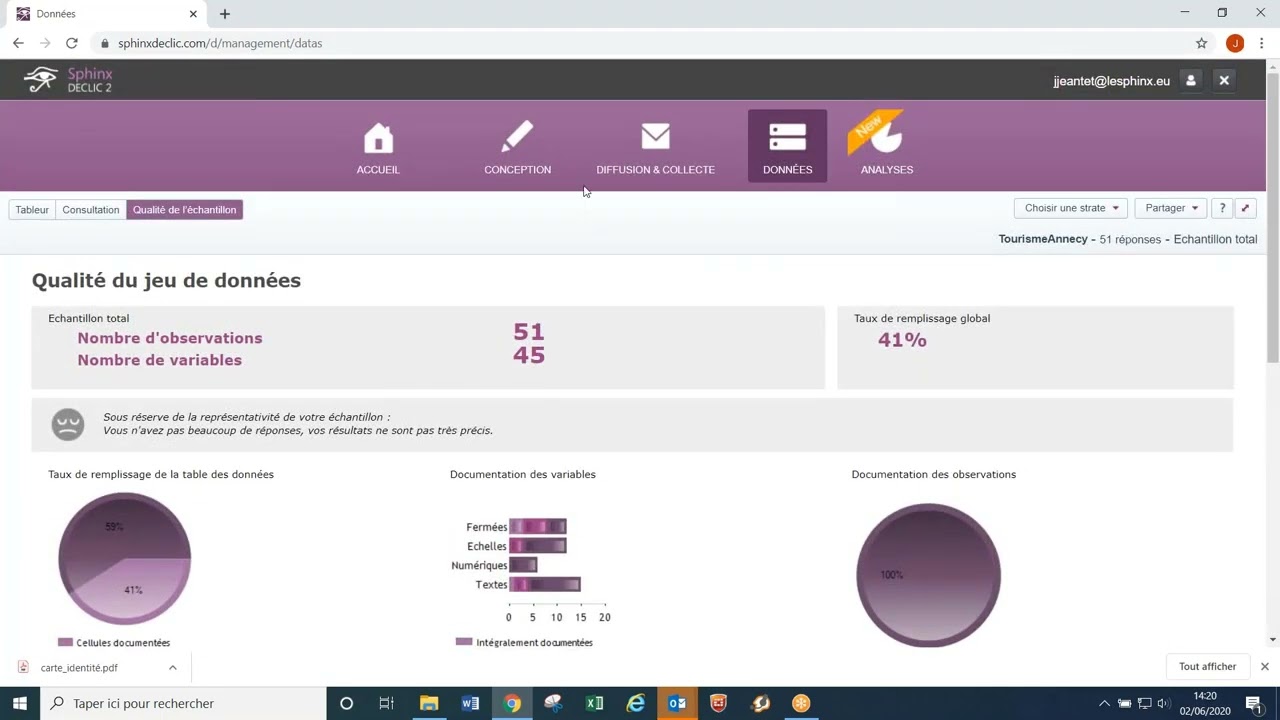Click the address bar URL field
1280x720 pixels.
tap(640, 43)
